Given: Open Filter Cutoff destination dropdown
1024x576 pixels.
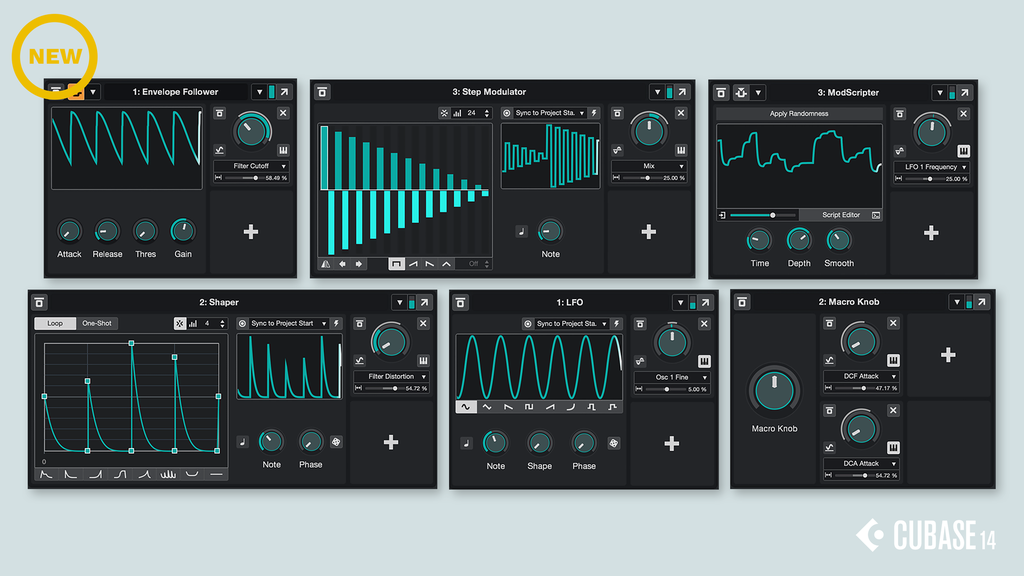Looking at the screenshot, I should pyautogui.click(x=251, y=166).
